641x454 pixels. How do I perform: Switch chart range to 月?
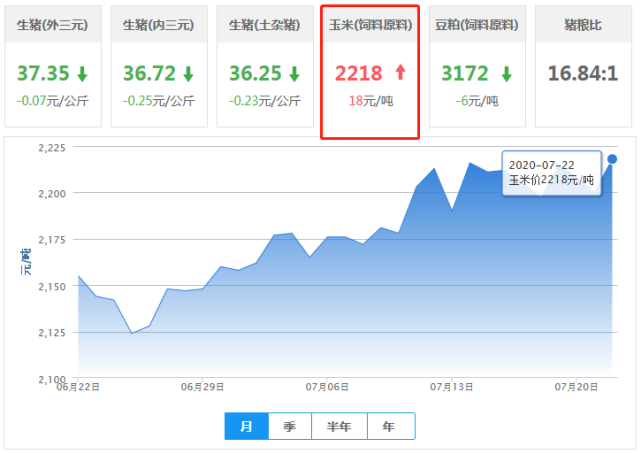click(x=247, y=426)
